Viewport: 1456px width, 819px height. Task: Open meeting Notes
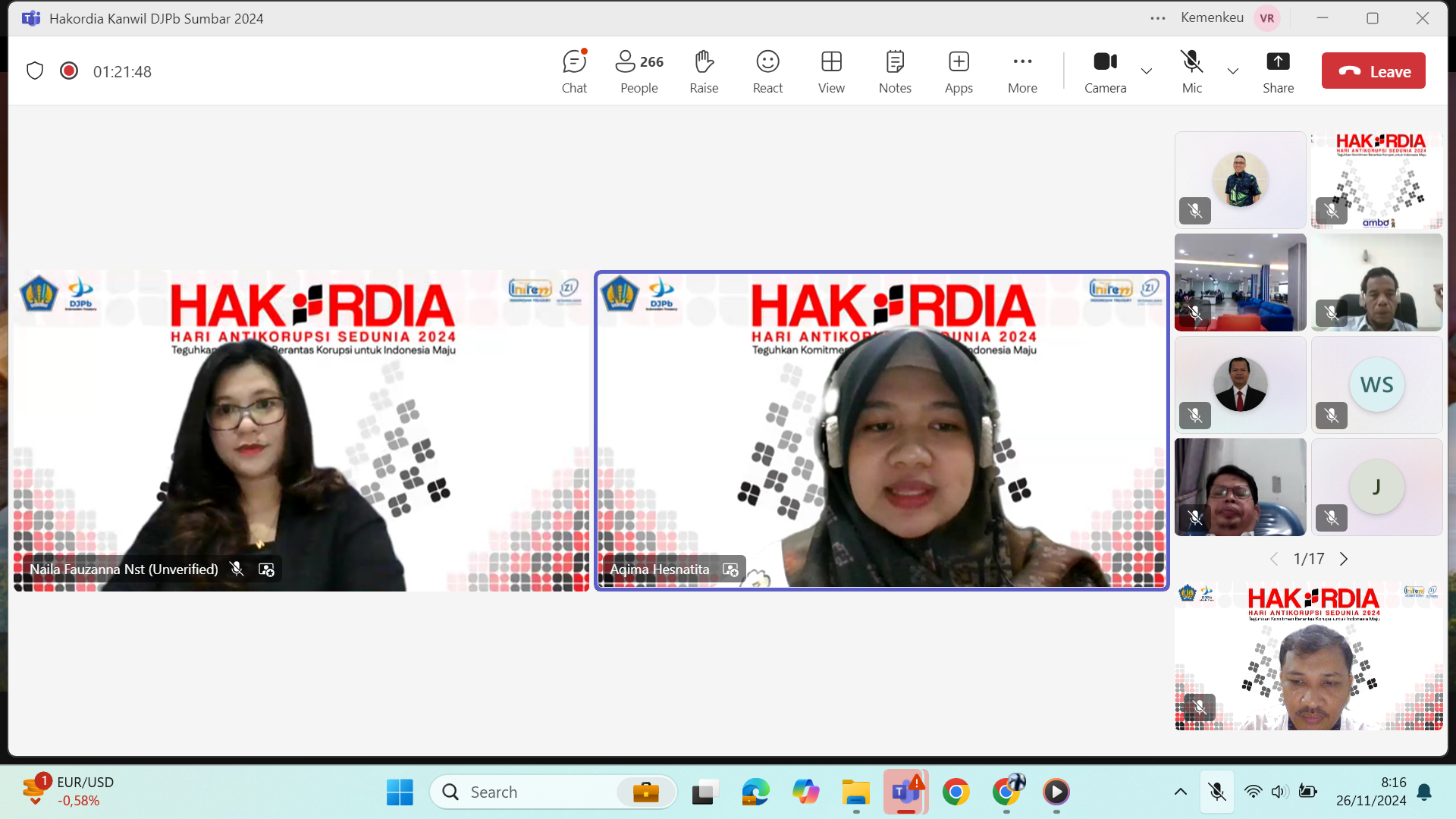[x=895, y=72]
